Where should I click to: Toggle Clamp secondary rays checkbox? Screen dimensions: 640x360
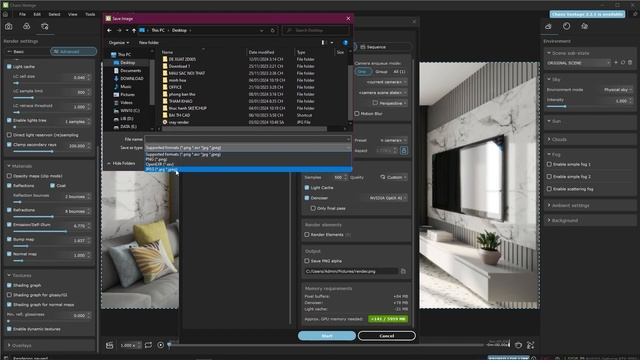[x=9, y=144]
